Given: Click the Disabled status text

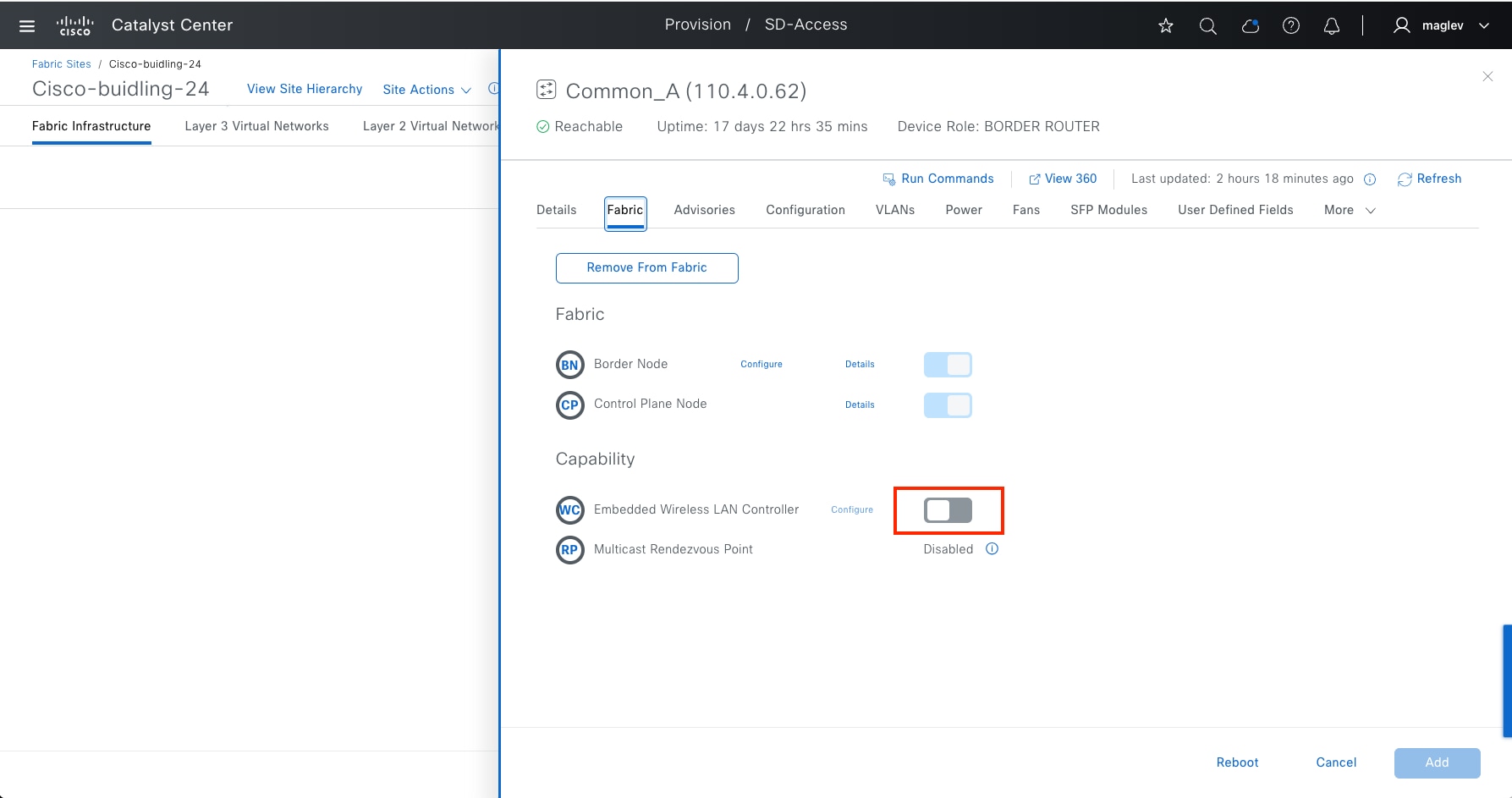Looking at the screenshot, I should [x=948, y=549].
